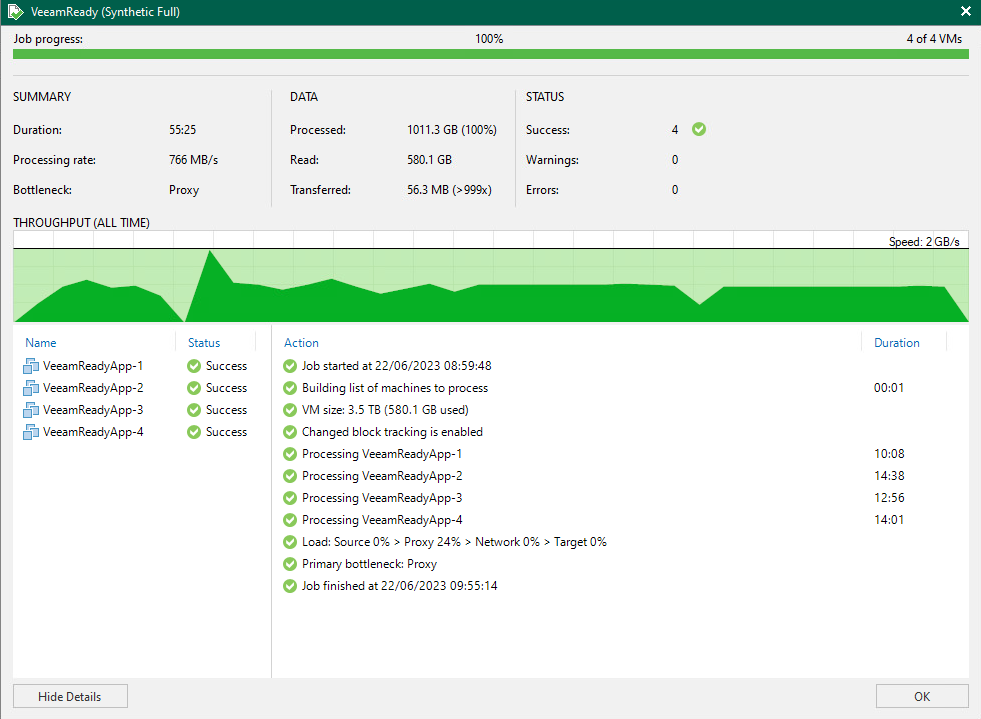
Task: Select the 'Primary bottleneck: Proxy' entry
Action: (x=369, y=564)
